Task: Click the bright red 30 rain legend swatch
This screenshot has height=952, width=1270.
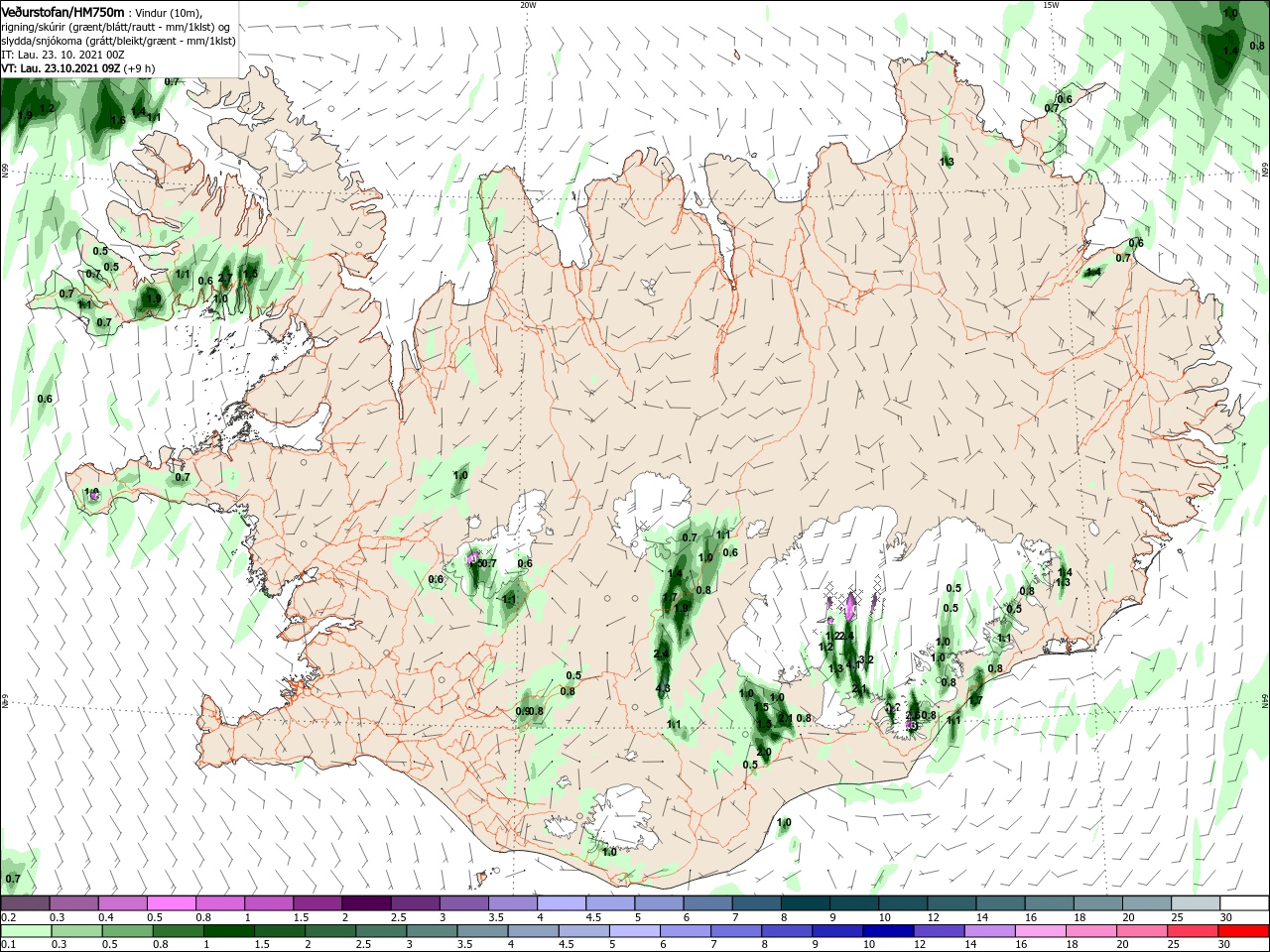Action: coord(1244,931)
